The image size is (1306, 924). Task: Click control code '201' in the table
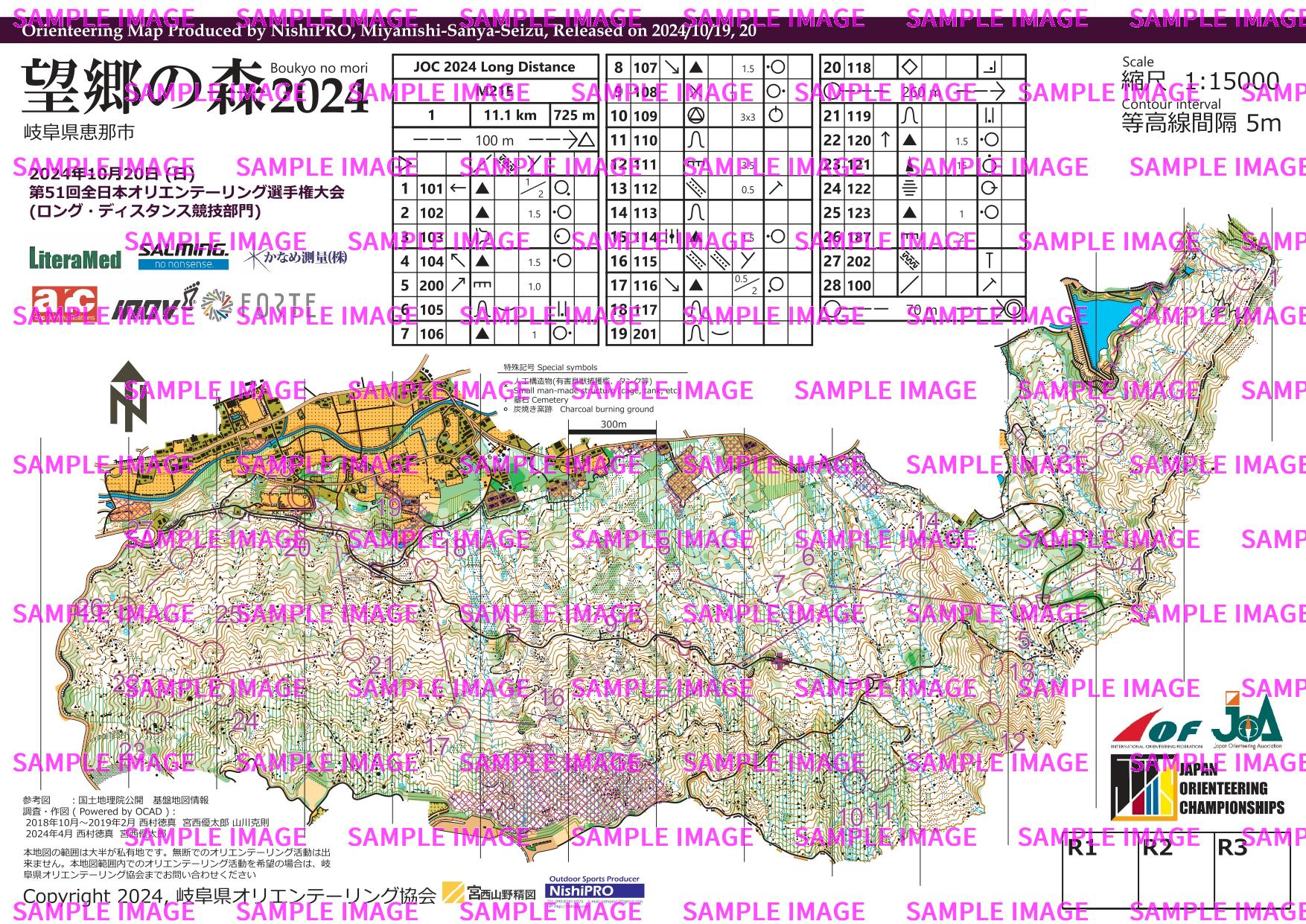[645, 334]
